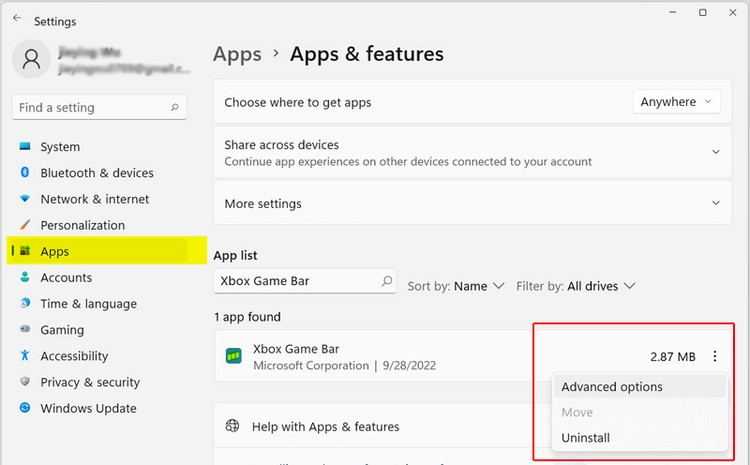This screenshot has width=750, height=465.
Task: Click the Apps icon in sidebar
Action: [25, 250]
